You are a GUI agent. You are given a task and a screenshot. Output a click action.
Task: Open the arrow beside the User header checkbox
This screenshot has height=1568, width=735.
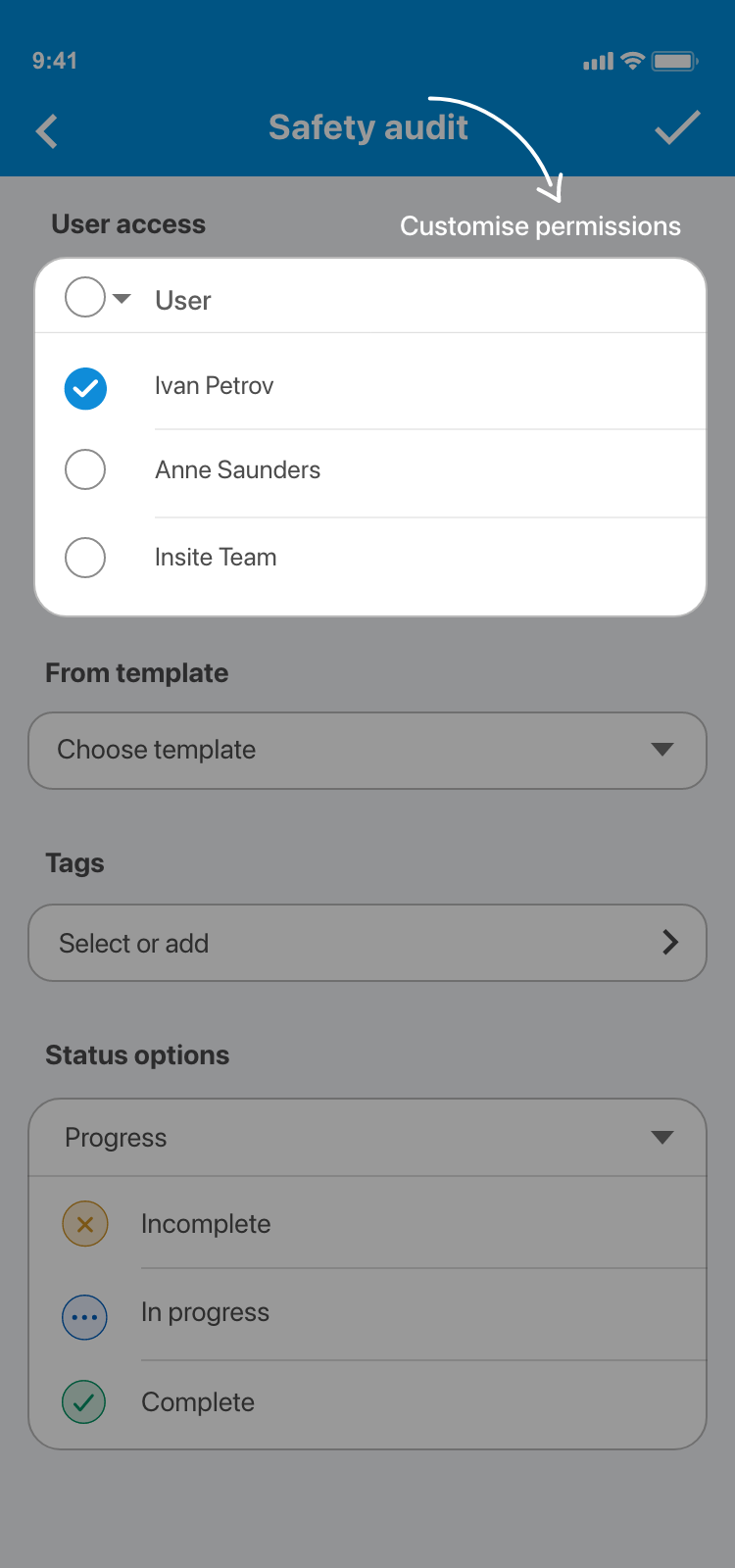point(122,298)
